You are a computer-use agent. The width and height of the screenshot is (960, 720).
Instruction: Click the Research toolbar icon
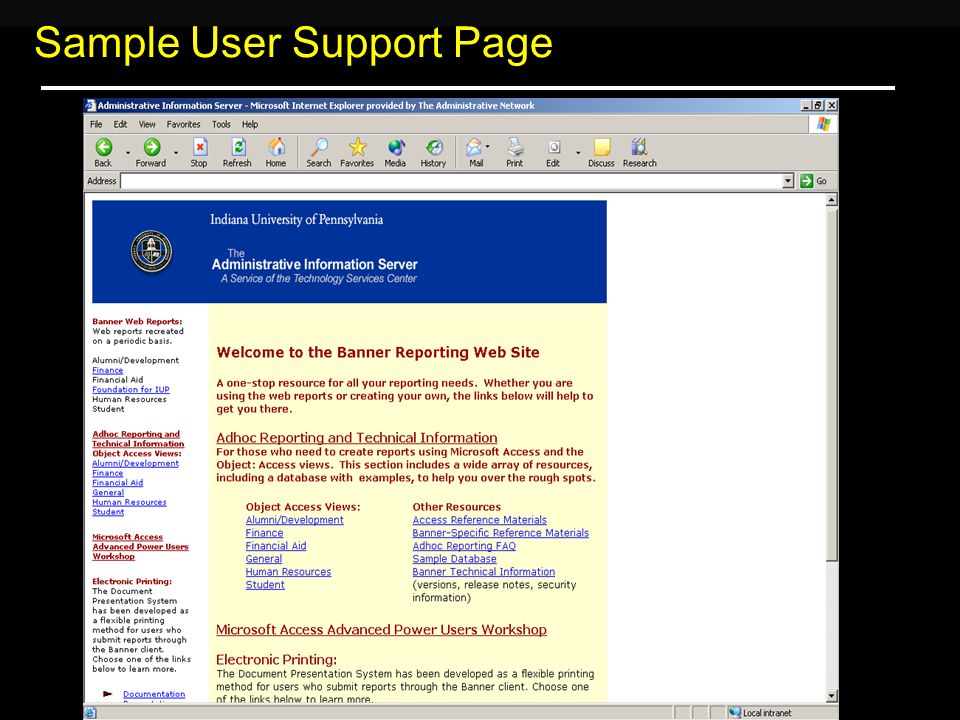(x=639, y=147)
